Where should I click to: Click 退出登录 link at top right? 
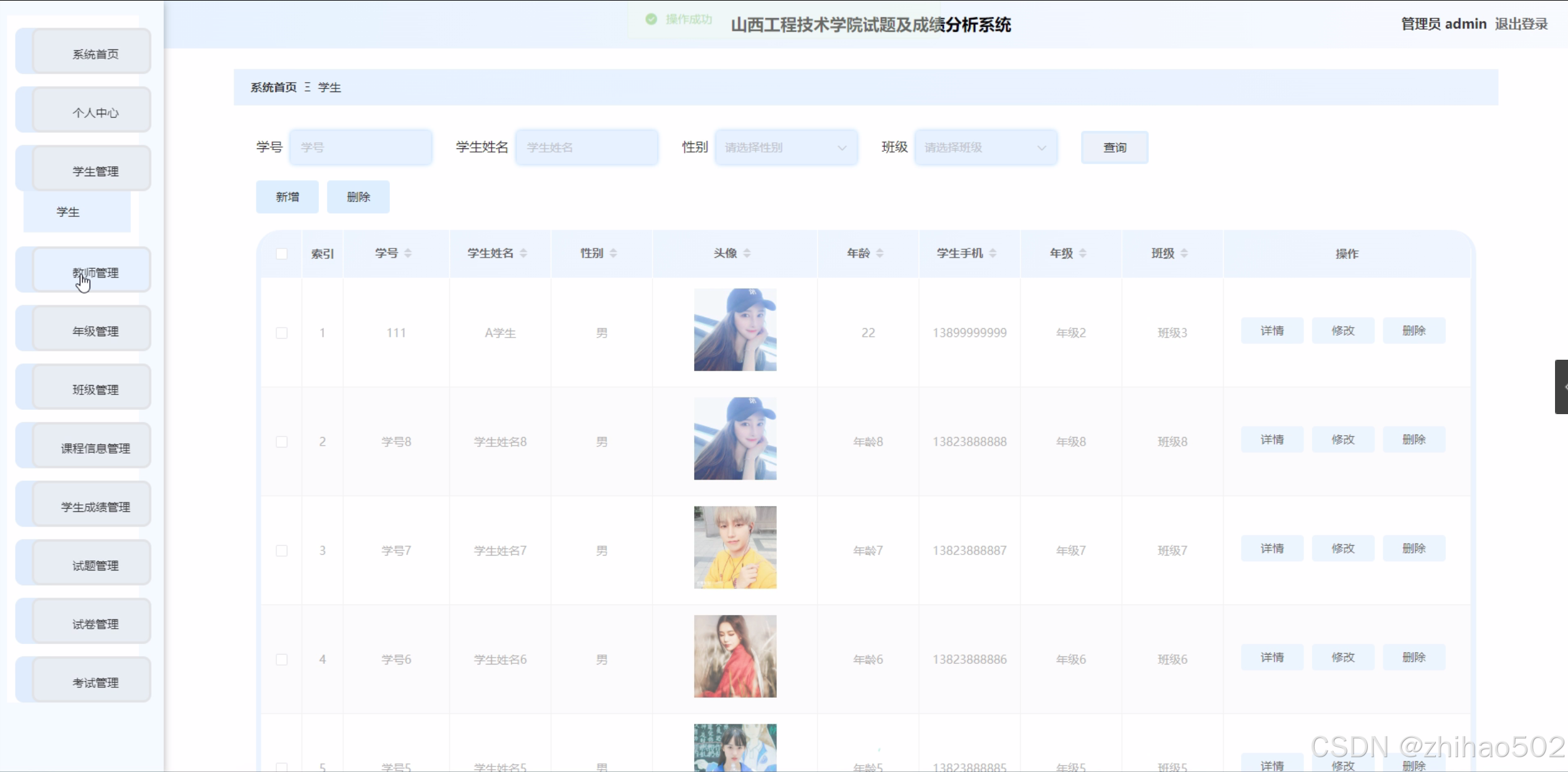(x=1521, y=24)
